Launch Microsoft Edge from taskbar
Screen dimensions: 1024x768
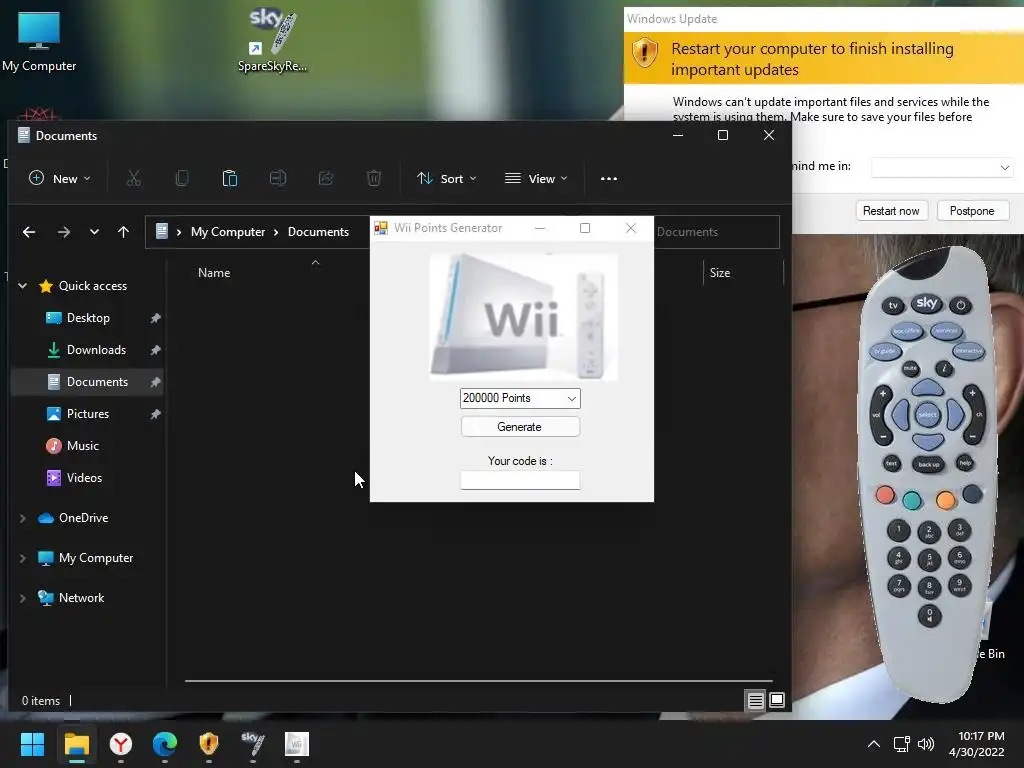point(165,744)
